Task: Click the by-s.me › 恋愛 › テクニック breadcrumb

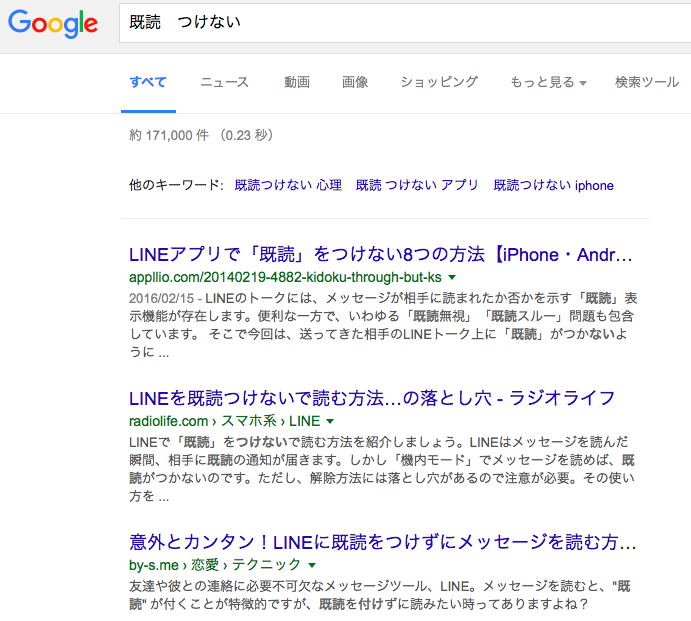Action: [215, 565]
